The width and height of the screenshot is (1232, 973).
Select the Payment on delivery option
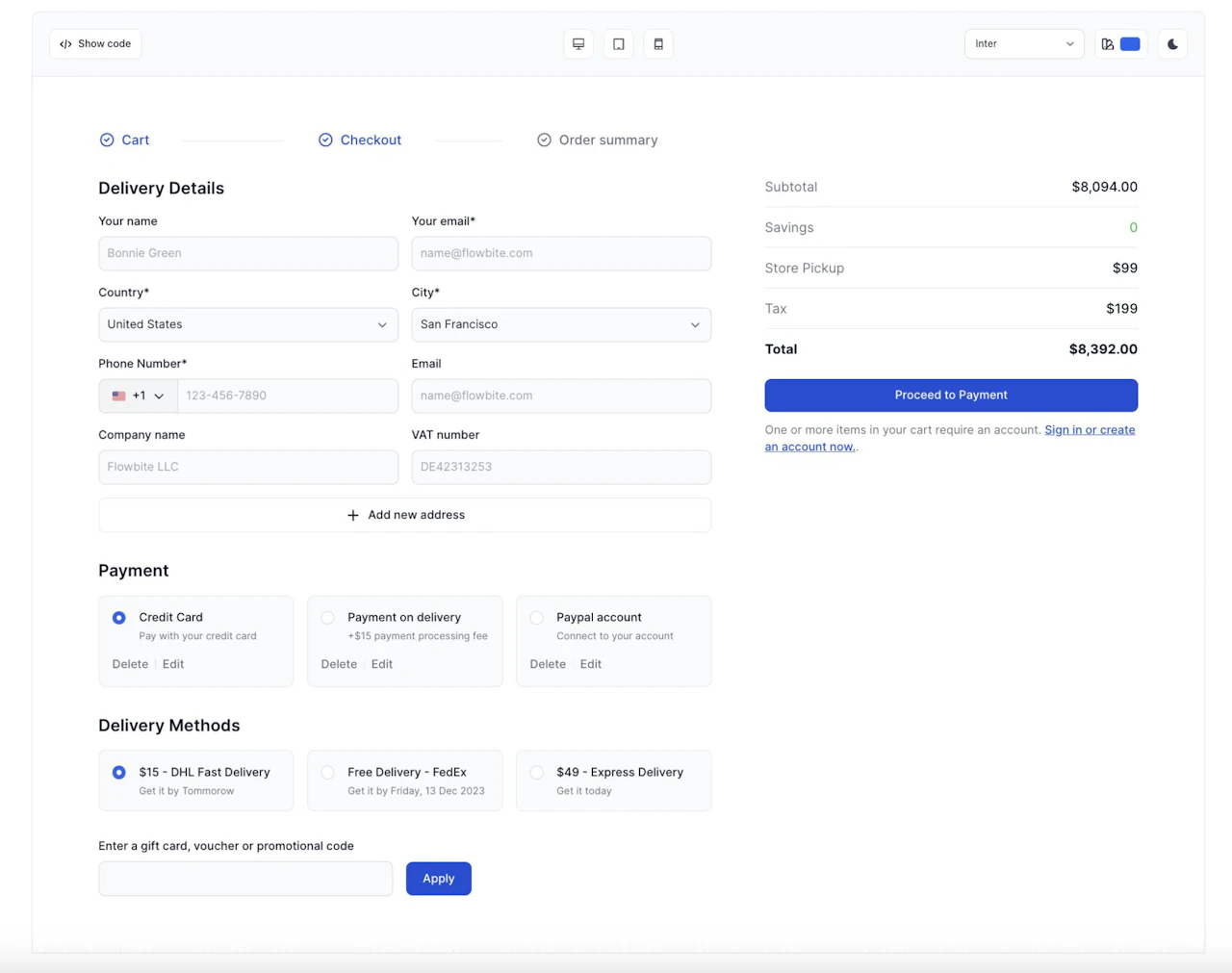tap(327, 618)
